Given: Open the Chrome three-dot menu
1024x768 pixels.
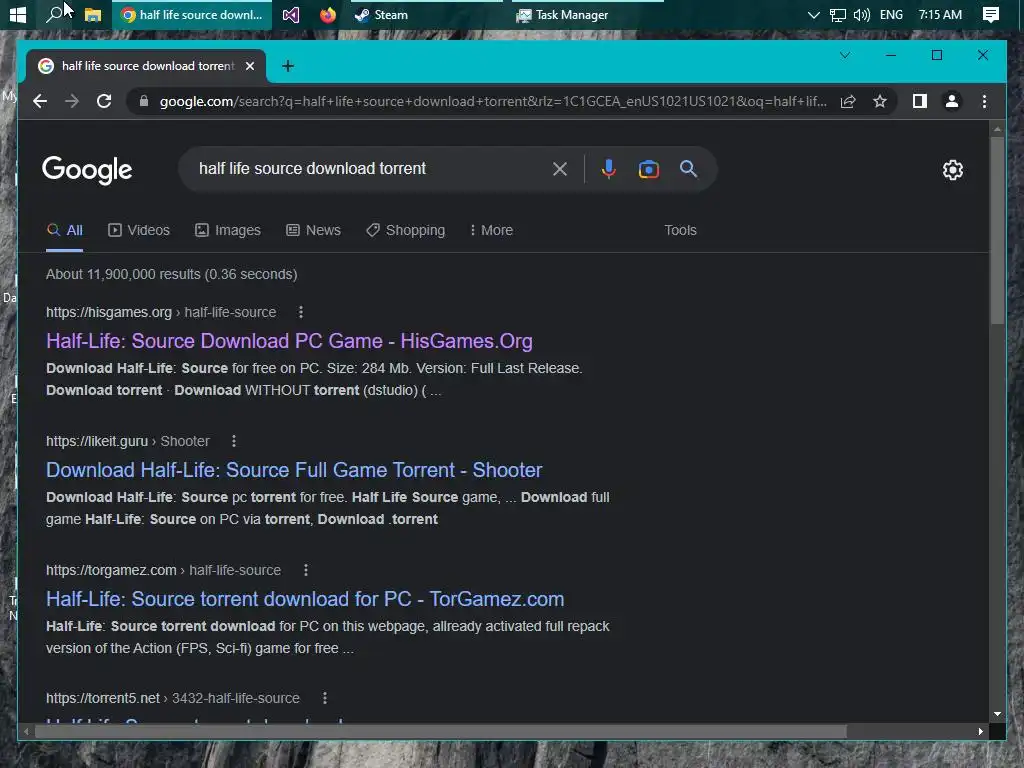Looking at the screenshot, I should click(x=984, y=101).
